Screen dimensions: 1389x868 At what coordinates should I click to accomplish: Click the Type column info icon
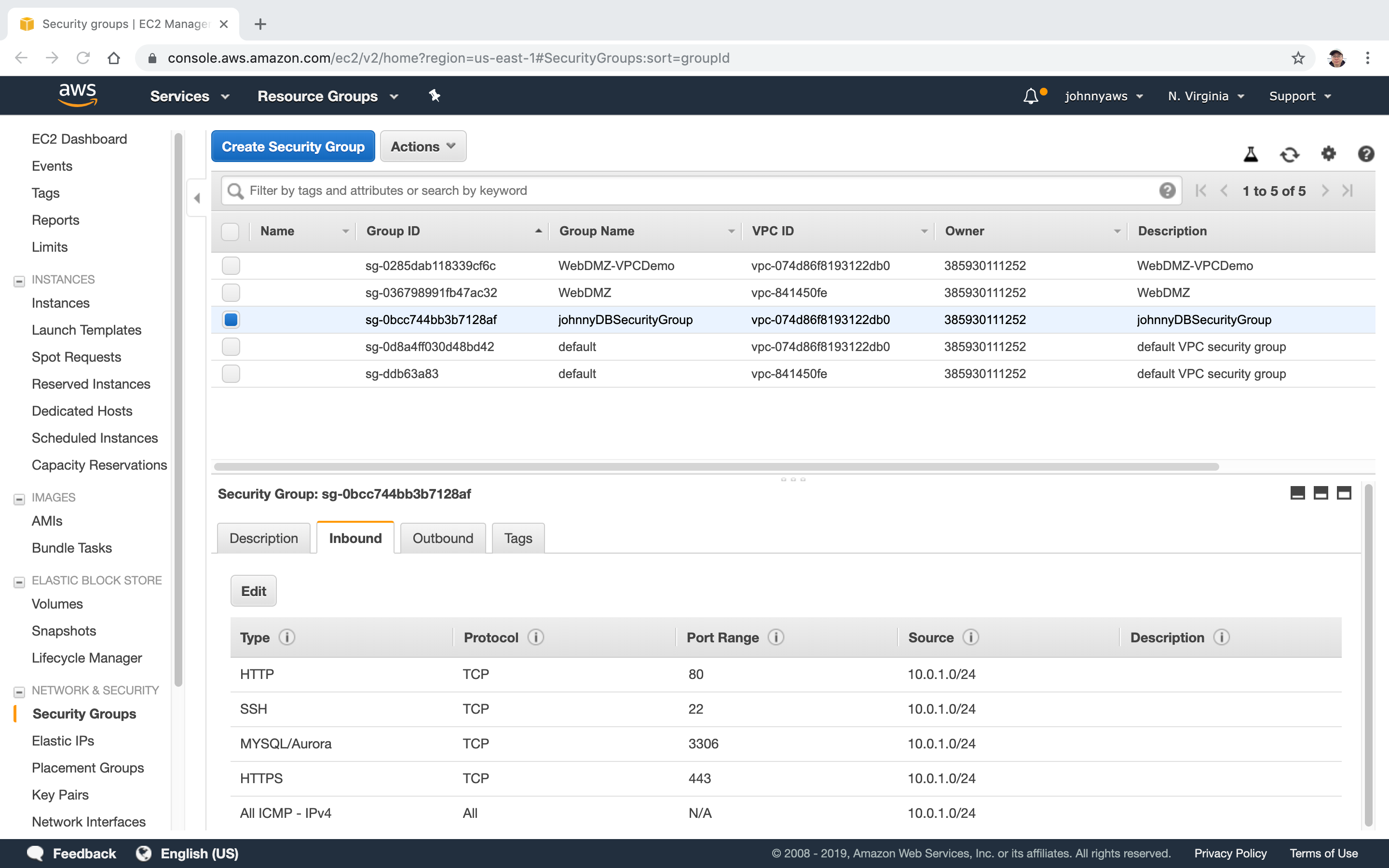click(x=287, y=637)
